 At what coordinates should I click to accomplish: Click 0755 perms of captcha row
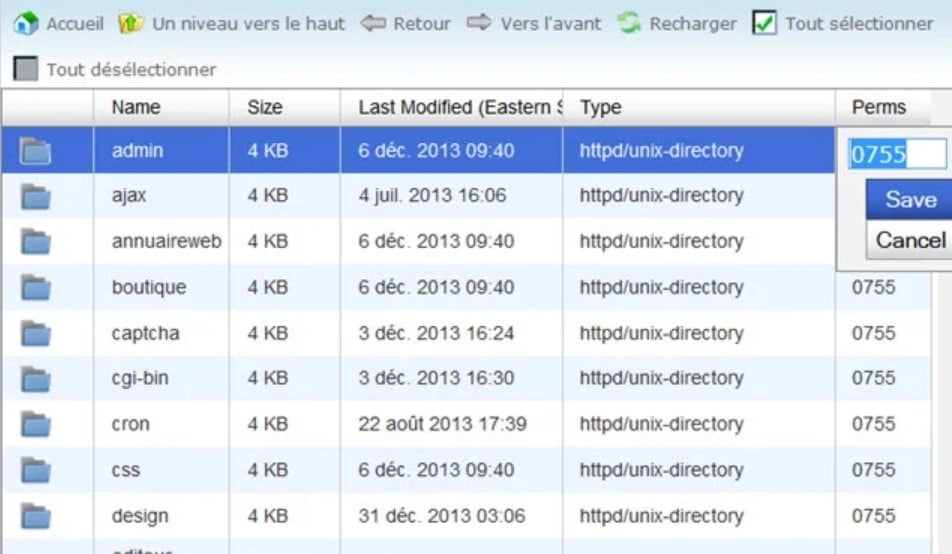(x=874, y=333)
